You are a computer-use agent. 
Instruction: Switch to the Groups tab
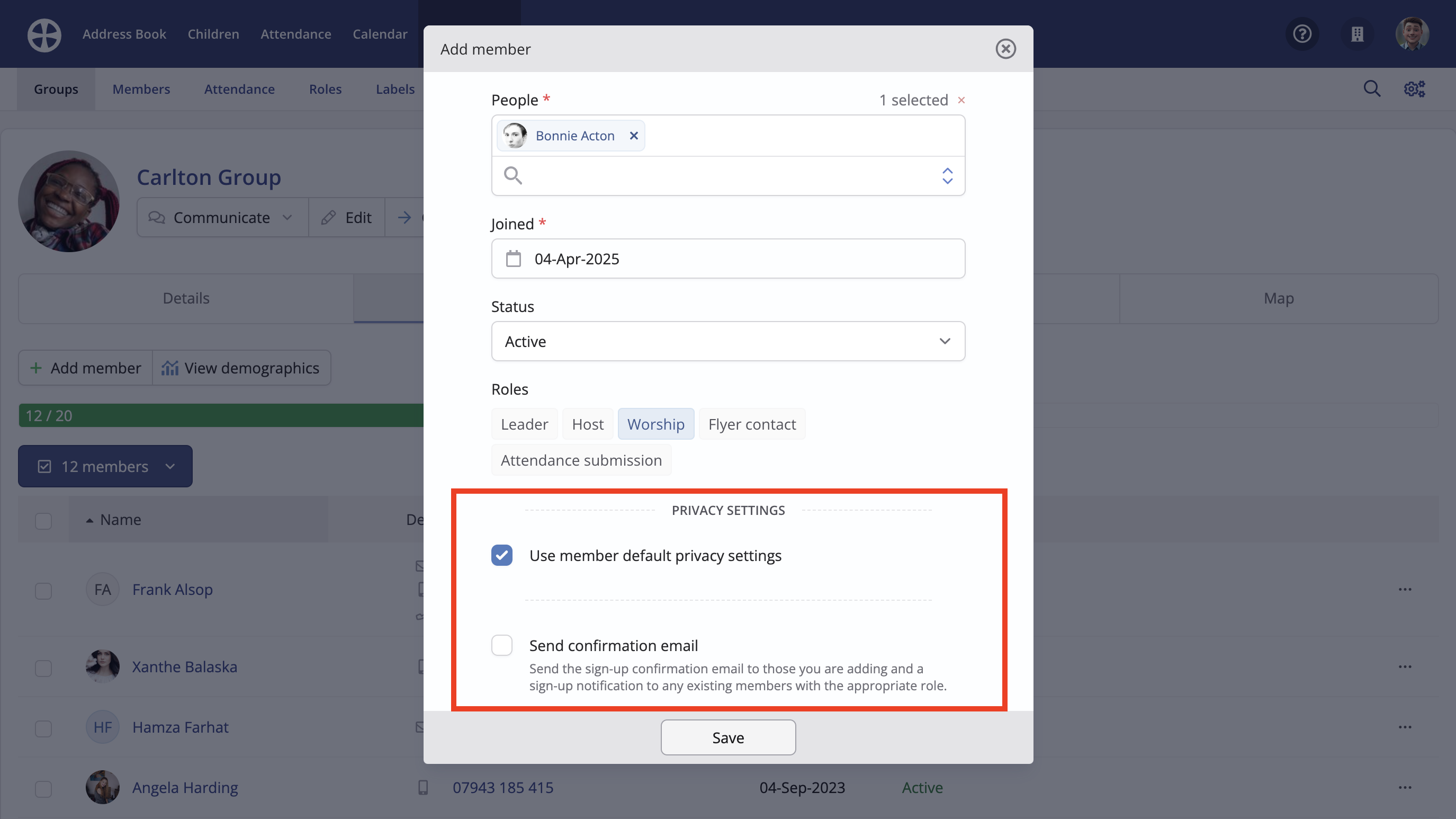(x=56, y=89)
